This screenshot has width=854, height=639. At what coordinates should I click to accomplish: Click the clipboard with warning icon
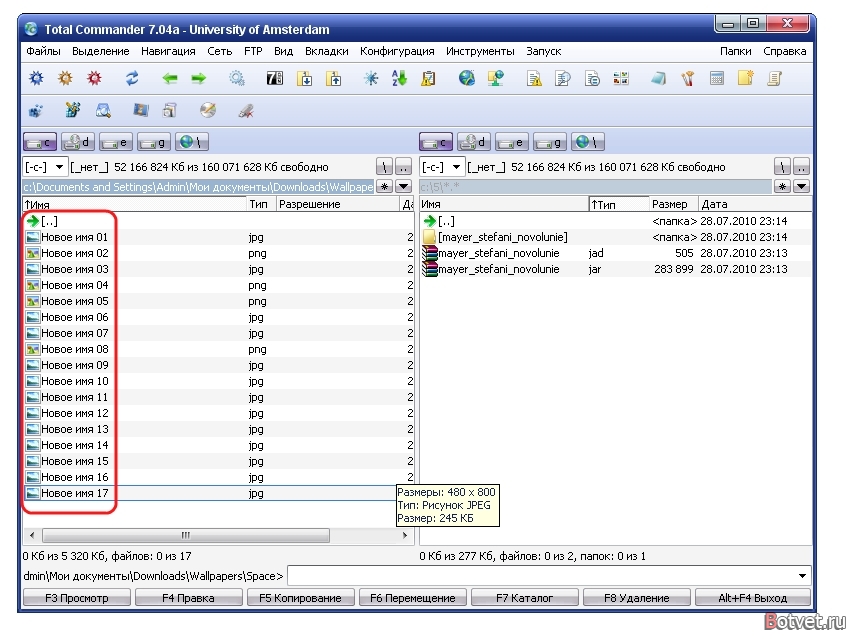429,78
